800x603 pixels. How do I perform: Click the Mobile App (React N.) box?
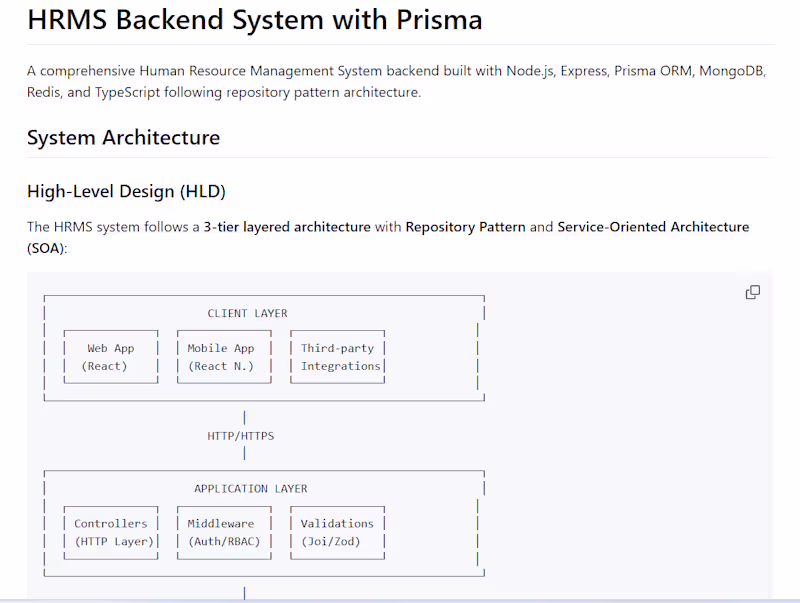pos(224,357)
